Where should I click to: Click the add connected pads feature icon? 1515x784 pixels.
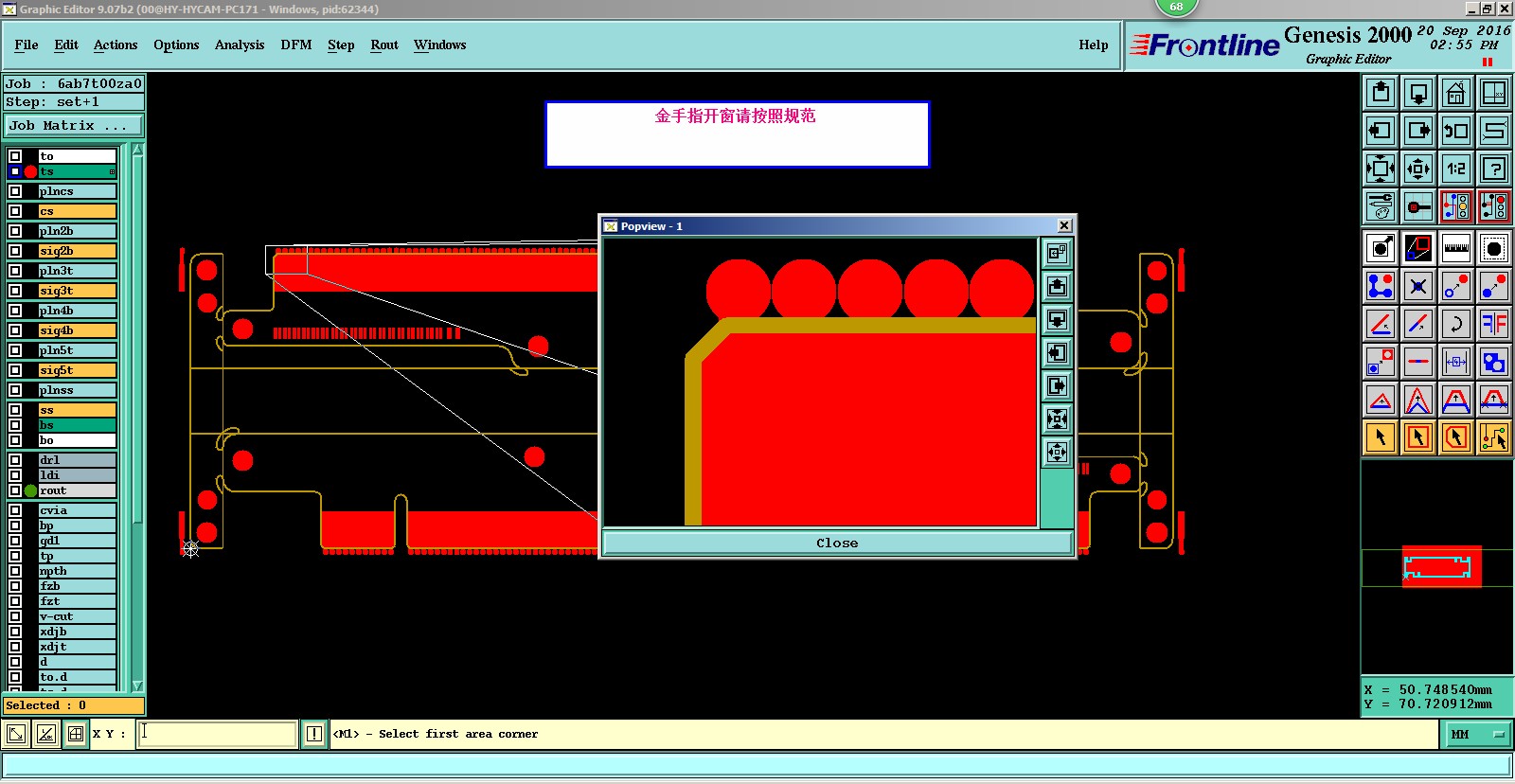(x=1381, y=286)
